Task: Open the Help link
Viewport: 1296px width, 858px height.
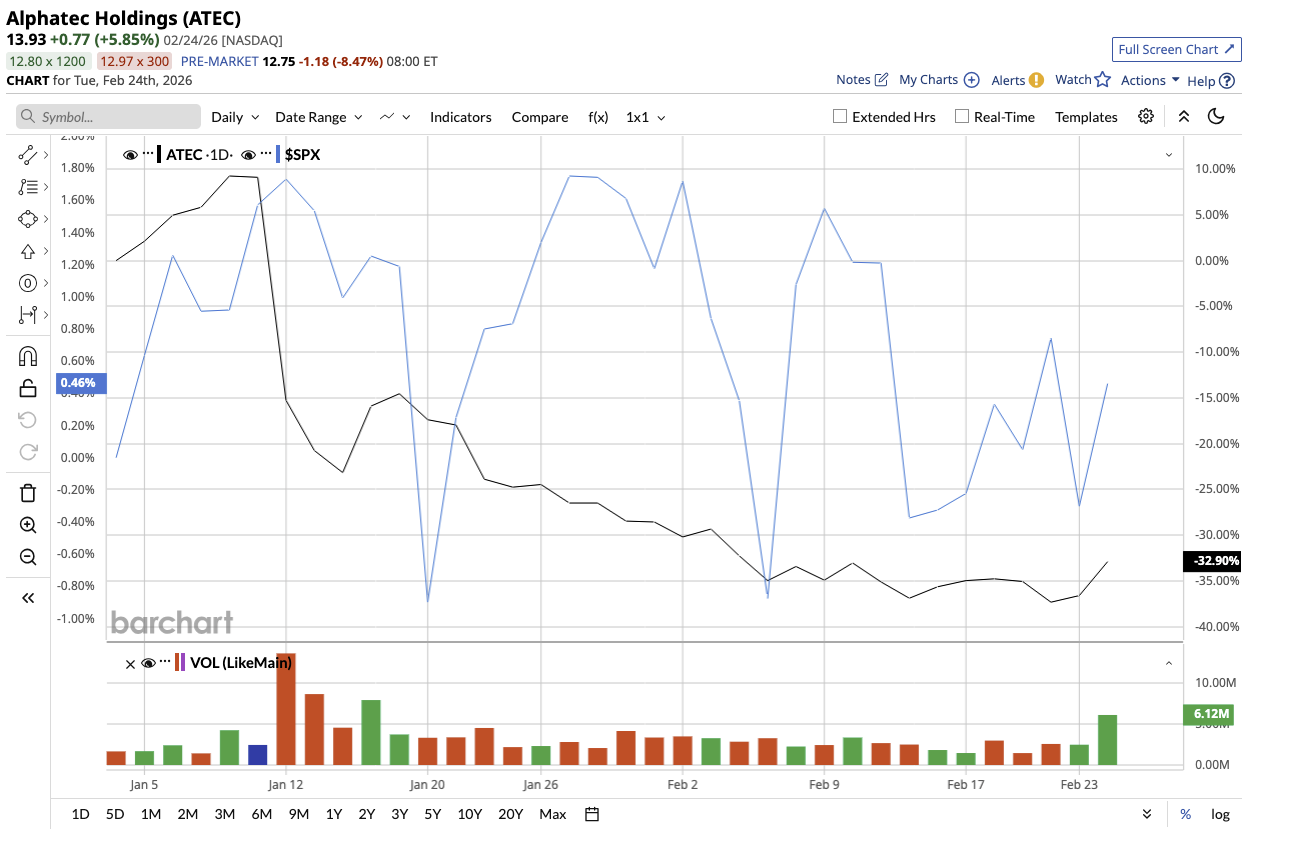Action: [1211, 81]
